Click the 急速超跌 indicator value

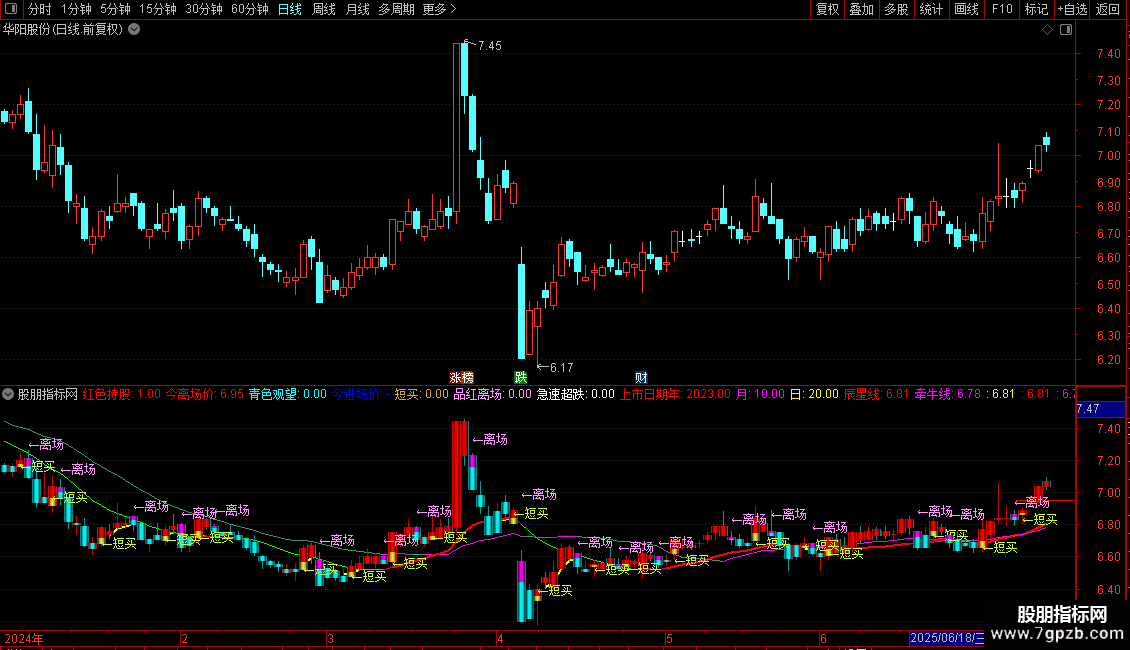pyautogui.click(x=576, y=394)
